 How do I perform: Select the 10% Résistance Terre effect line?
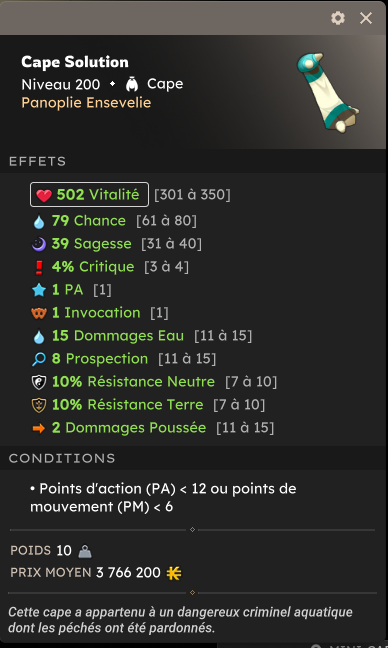click(148, 405)
